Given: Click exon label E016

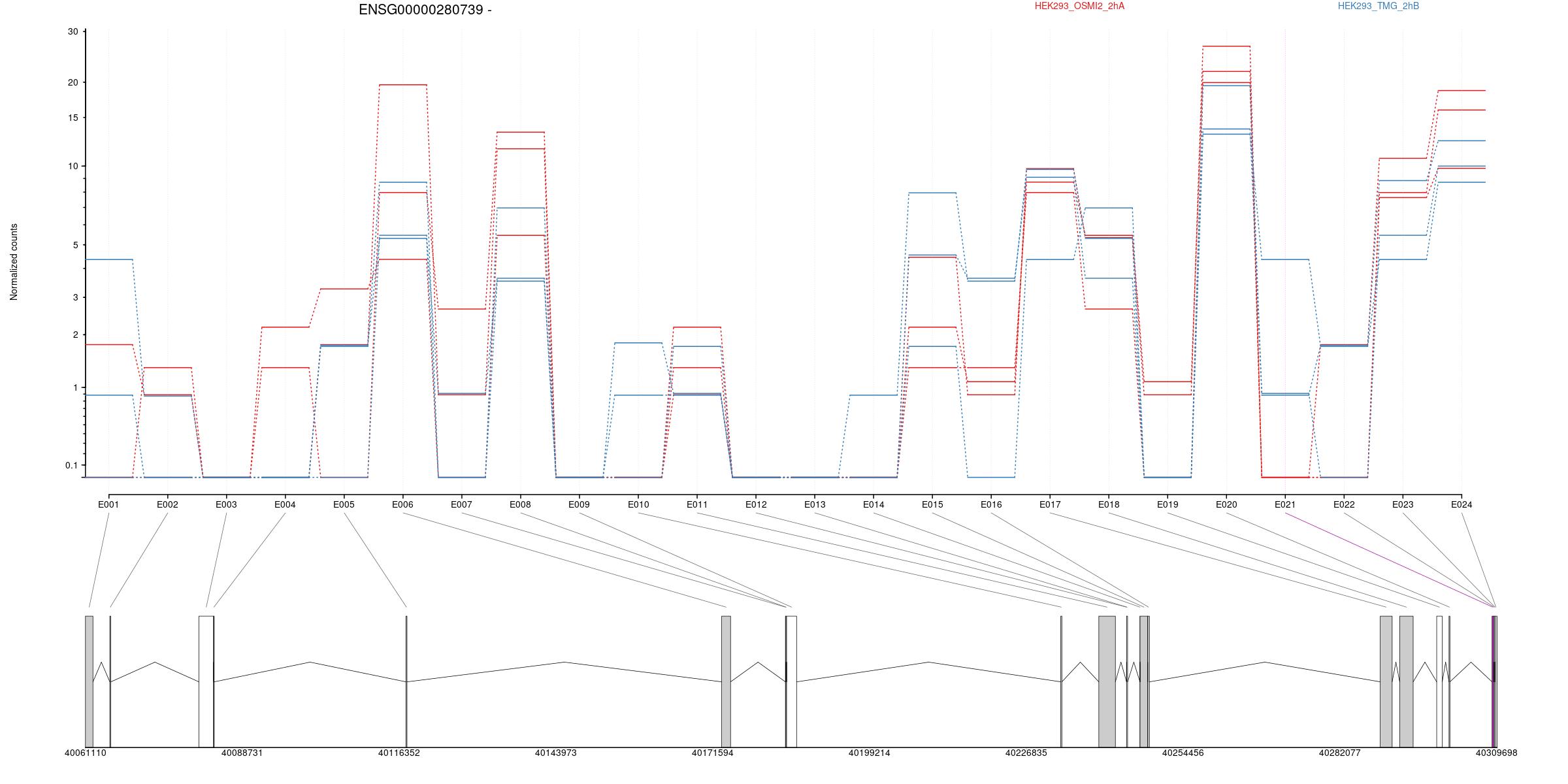Looking at the screenshot, I should pos(991,504).
